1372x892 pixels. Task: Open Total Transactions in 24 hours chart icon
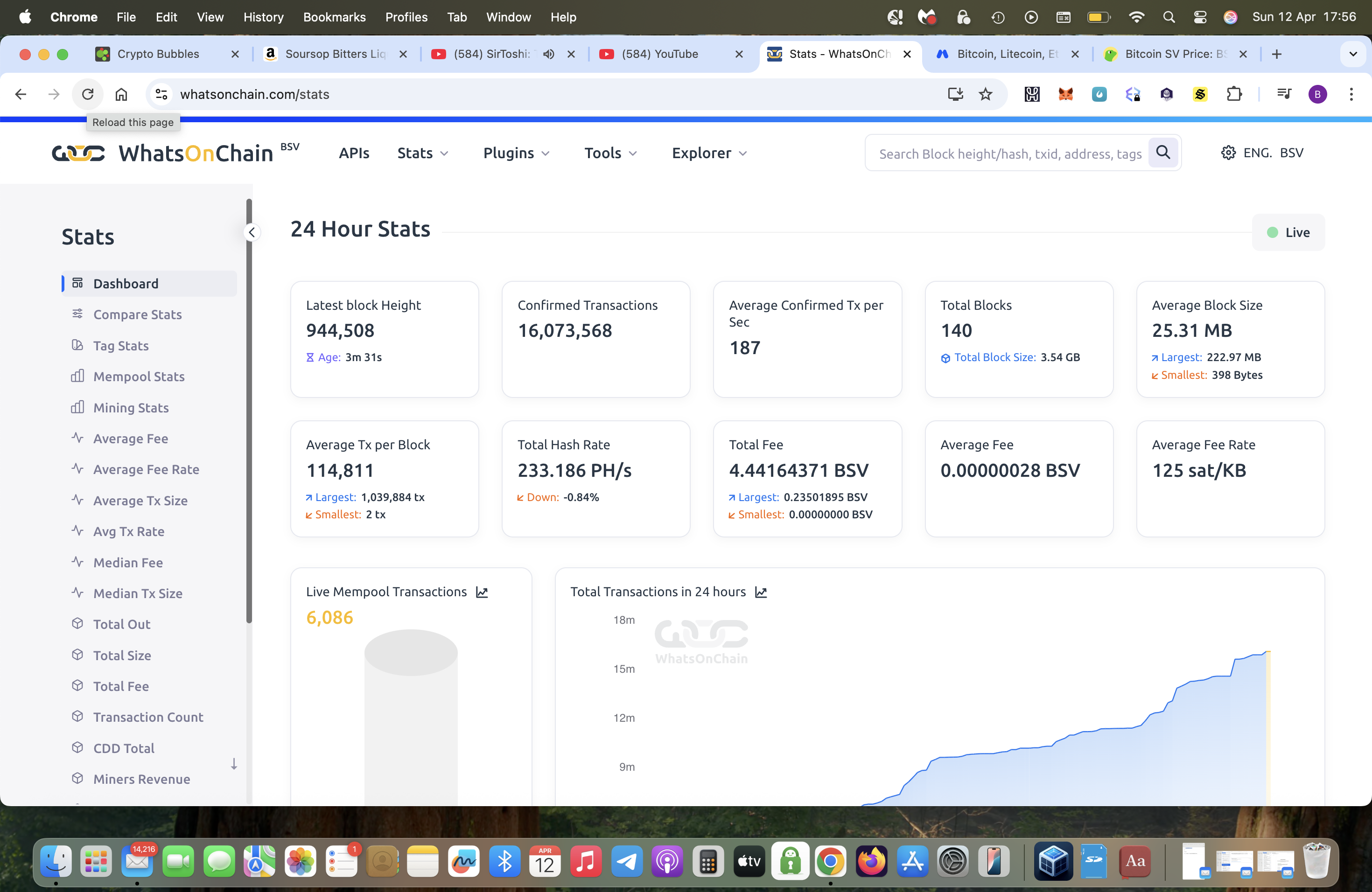pos(761,592)
